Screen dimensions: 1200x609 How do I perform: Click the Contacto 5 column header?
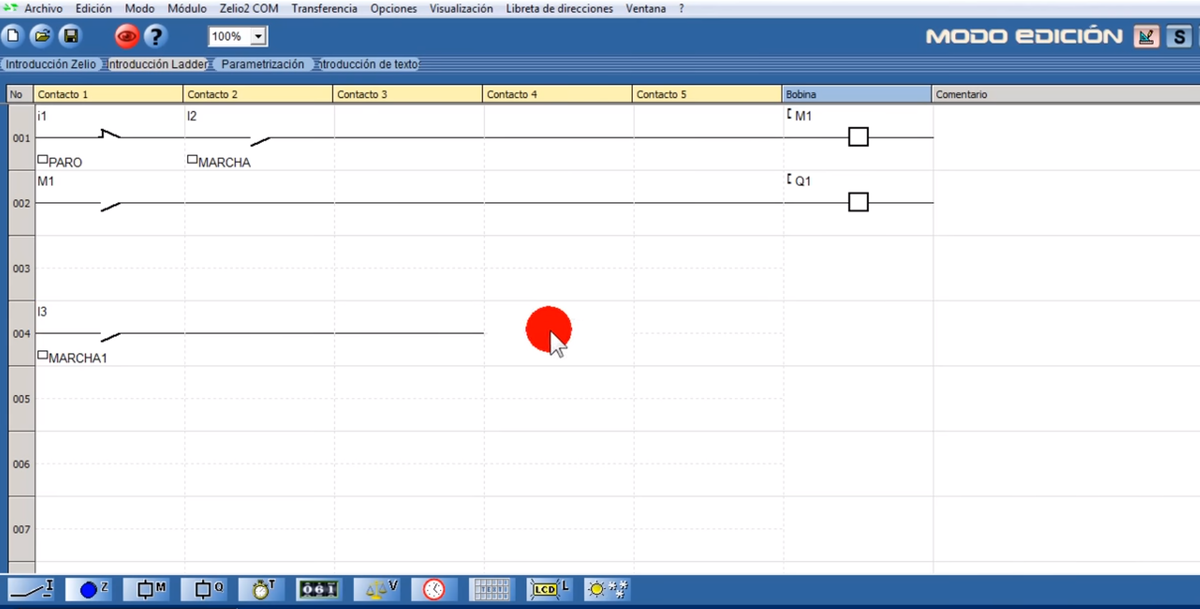(708, 94)
